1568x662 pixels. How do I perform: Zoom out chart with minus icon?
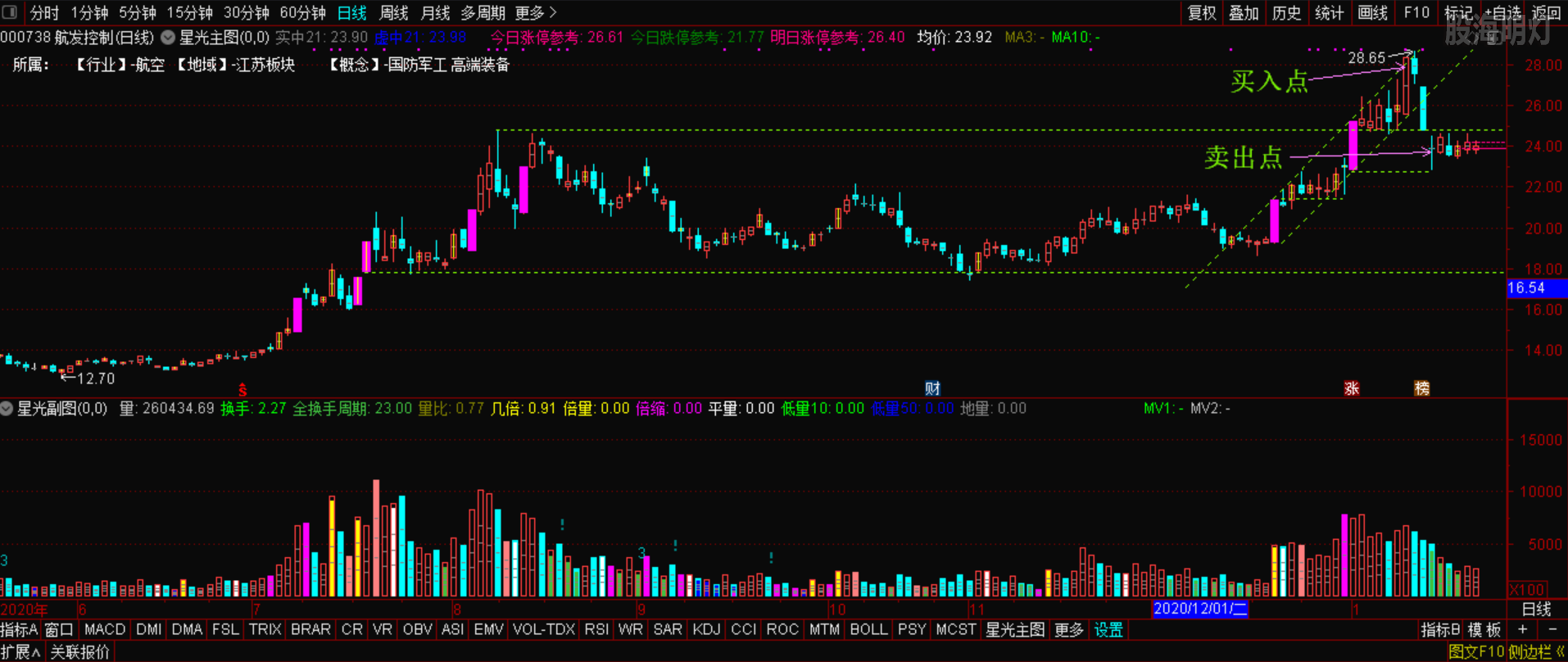click(x=1552, y=630)
